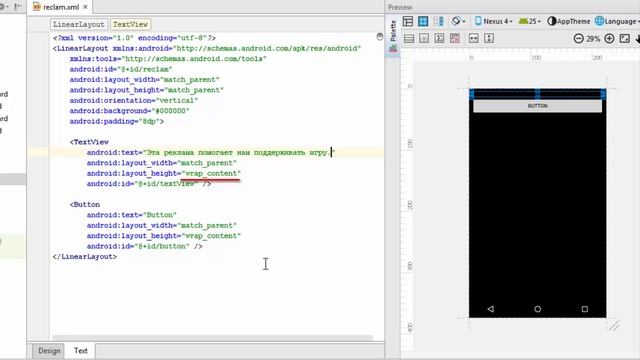Screen dimensions: 640x360
Task: Click the second layout toolbar icon
Action: (424, 38)
